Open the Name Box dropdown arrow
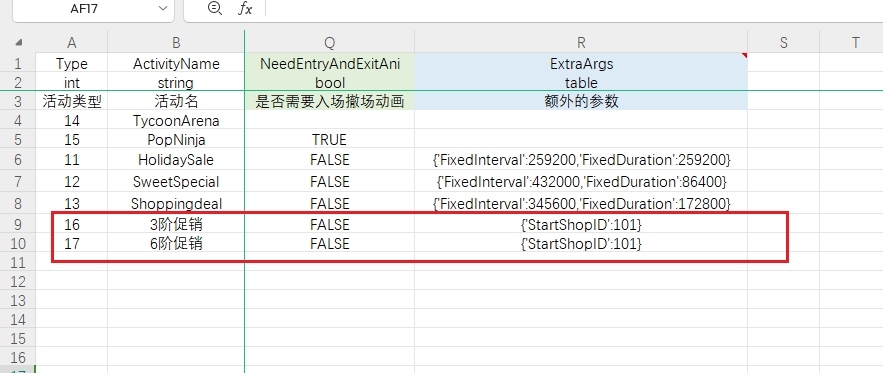This screenshot has width=883, height=373. point(163,8)
